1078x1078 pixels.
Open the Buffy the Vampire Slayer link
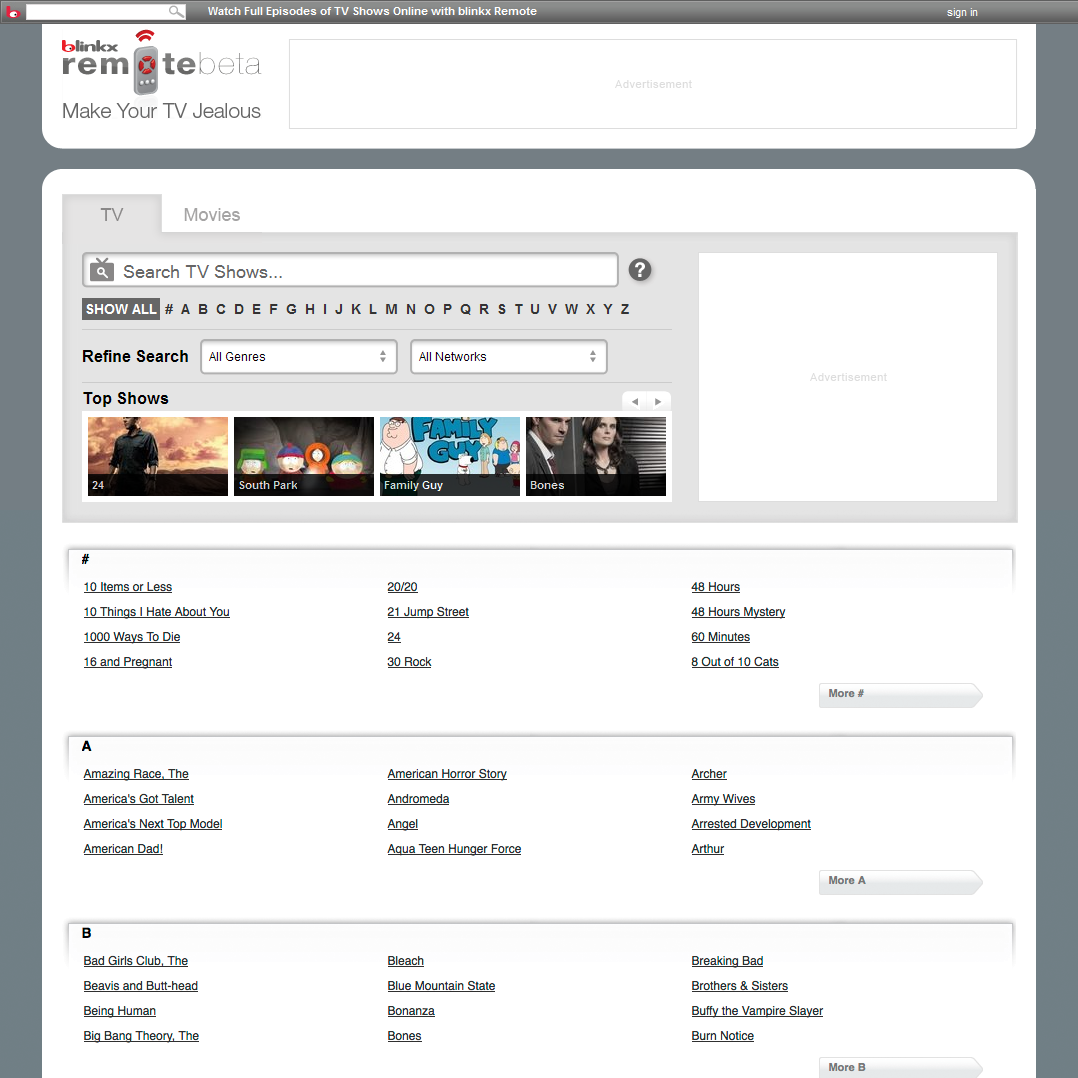tap(757, 1011)
